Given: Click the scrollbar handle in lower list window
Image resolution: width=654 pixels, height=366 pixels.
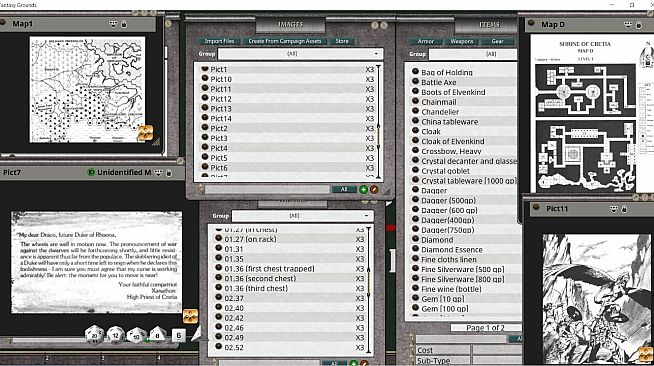Looking at the screenshot, I should pyautogui.click(x=369, y=281).
